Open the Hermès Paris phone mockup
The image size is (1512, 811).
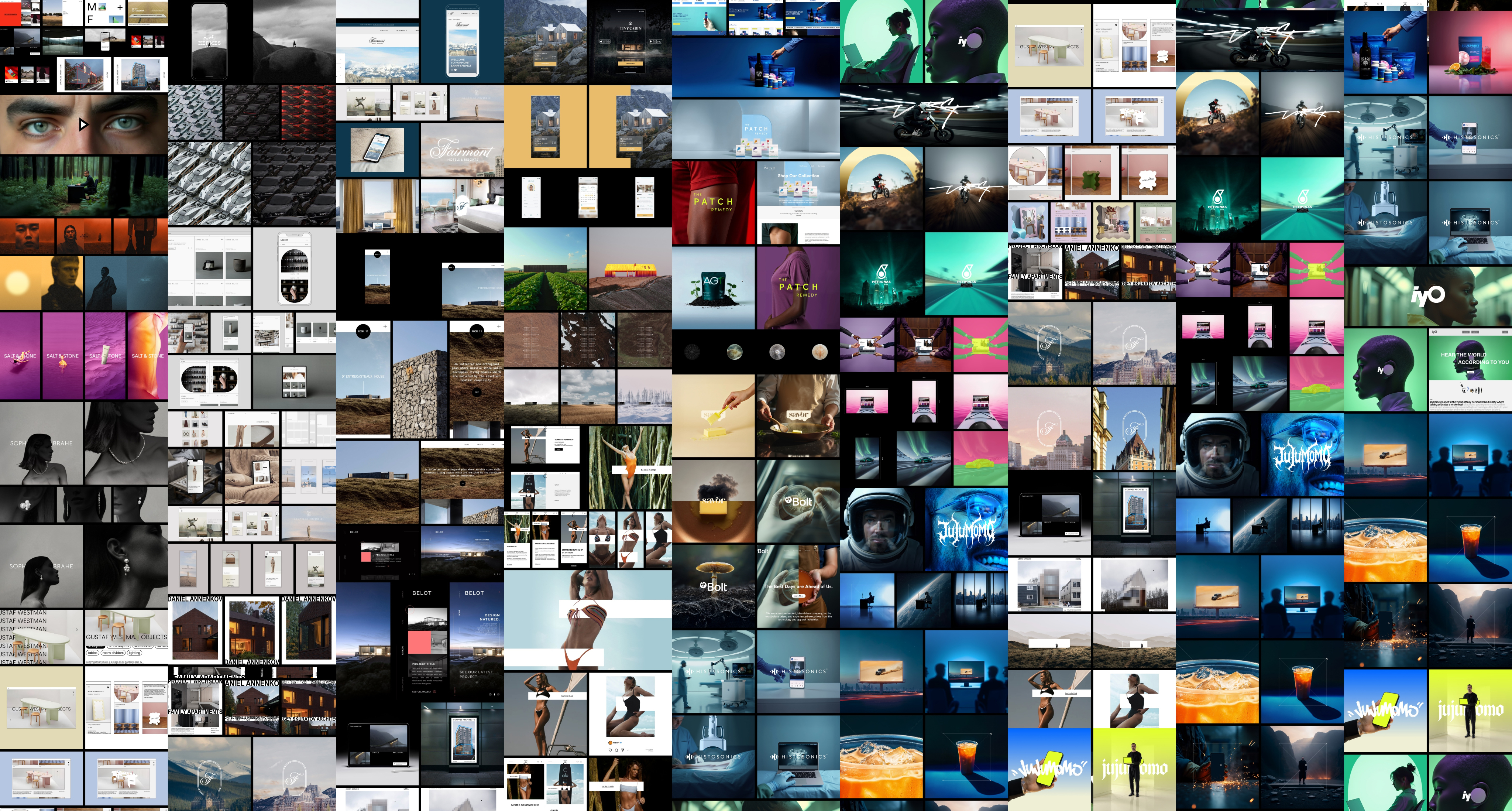[210, 41]
